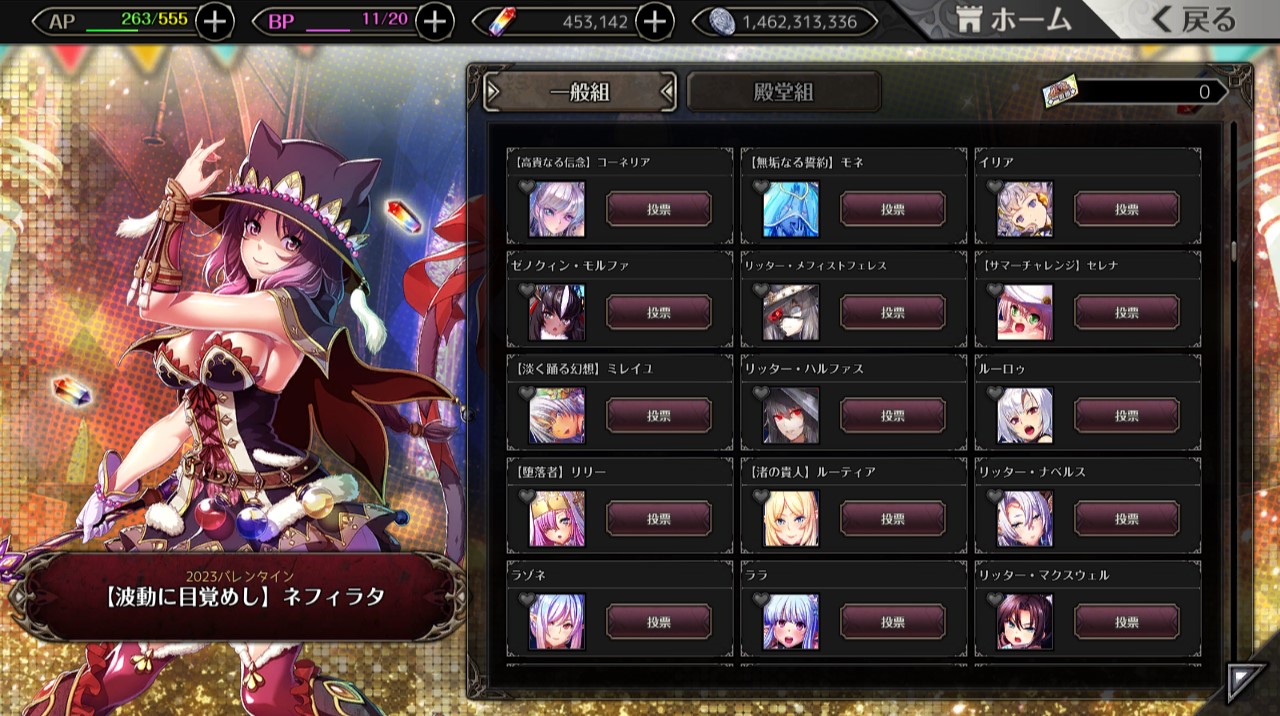Toggle the heart favorite on ララ
This screenshot has width=1280, height=716.
[x=760, y=599]
